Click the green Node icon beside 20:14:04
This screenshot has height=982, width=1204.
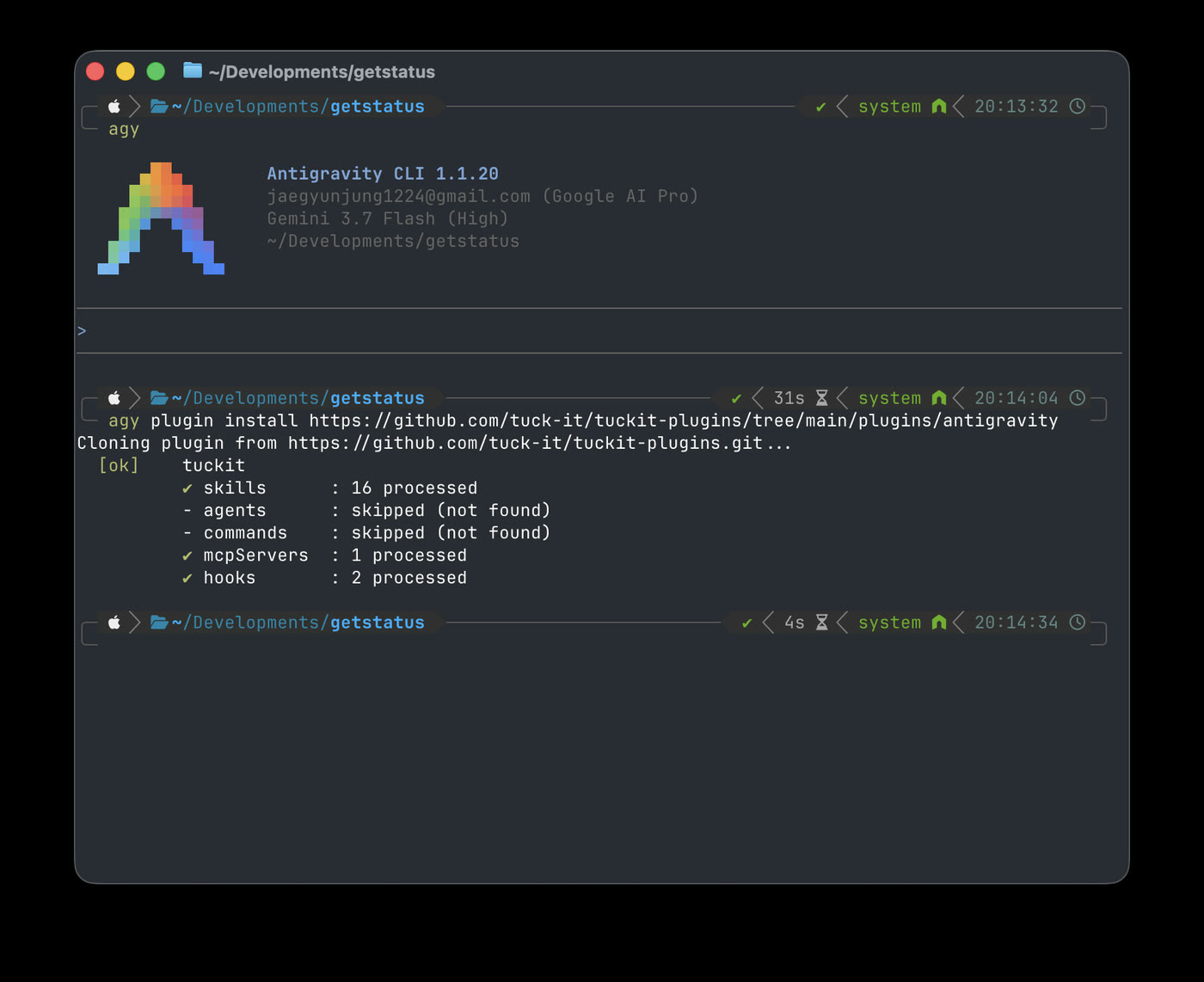[x=939, y=398]
